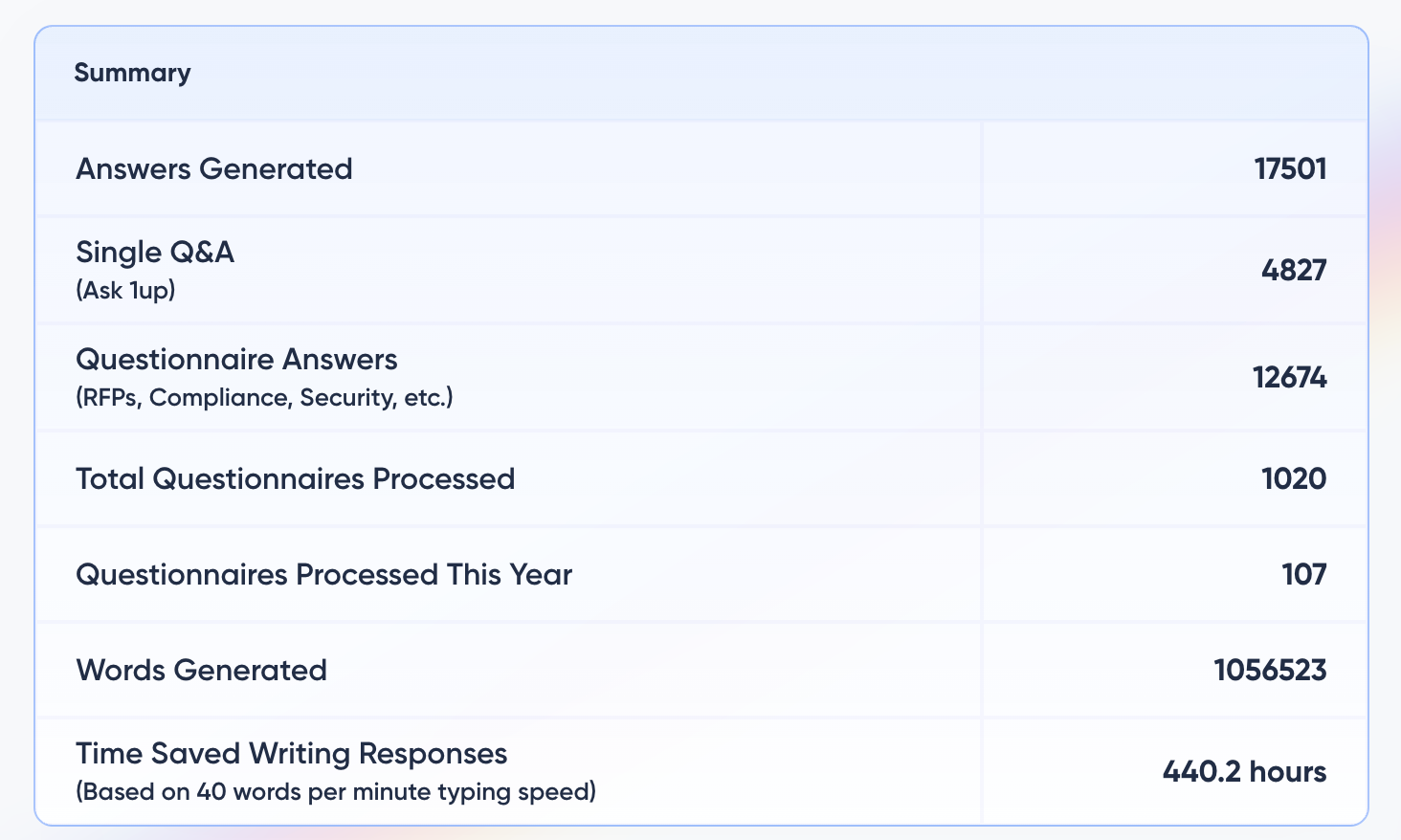Click the 40 words per minute note
Screen dimensions: 1401x840
click(x=336, y=792)
